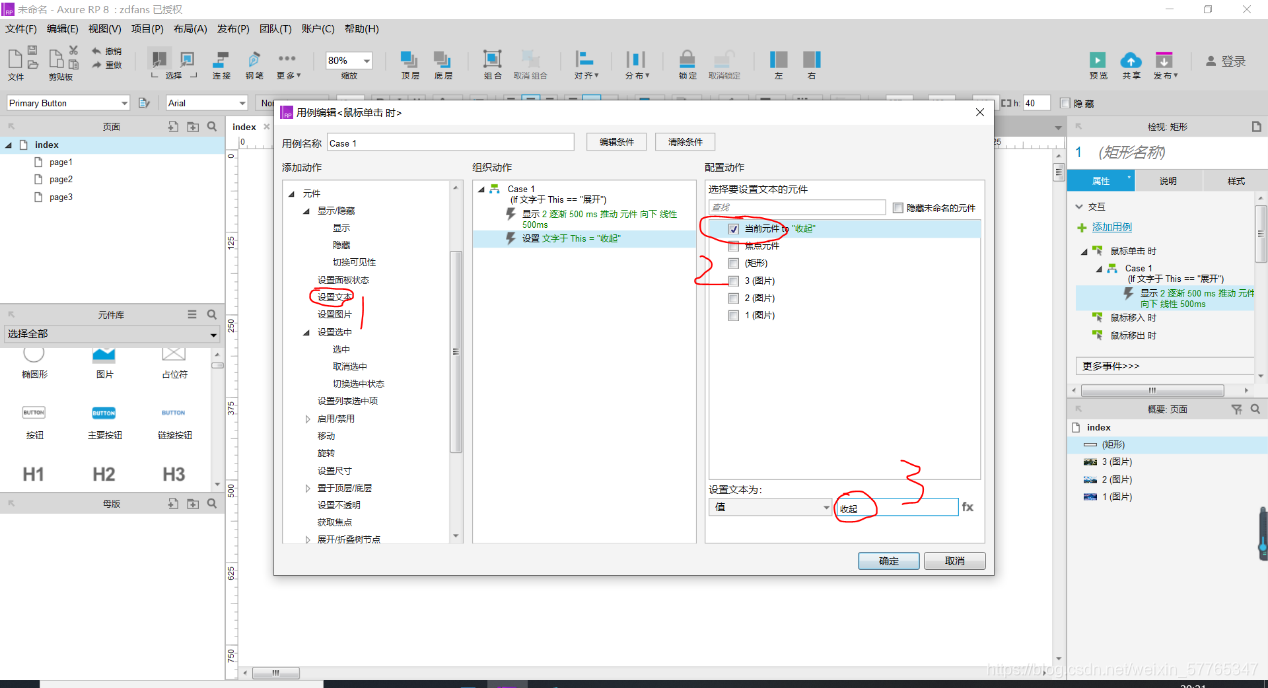
Task: Click the 共享 cloud share icon
Action: pos(1130,60)
